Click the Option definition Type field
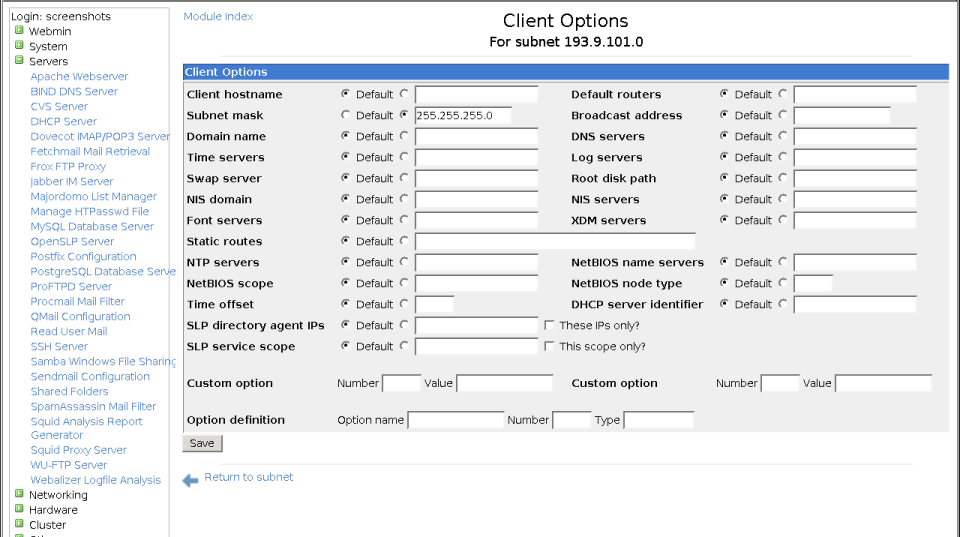 coord(658,420)
